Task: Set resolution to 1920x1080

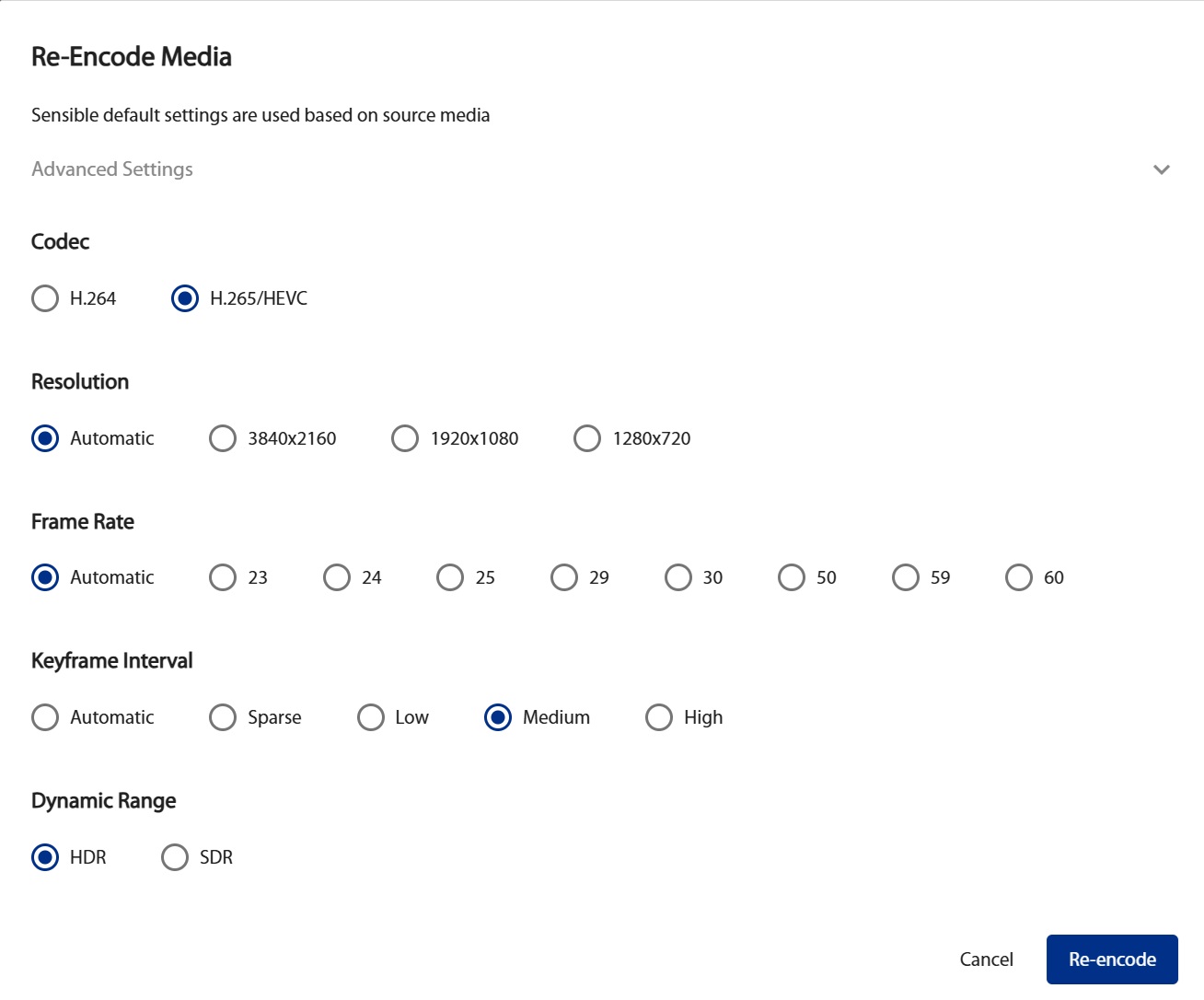Action: click(x=405, y=438)
